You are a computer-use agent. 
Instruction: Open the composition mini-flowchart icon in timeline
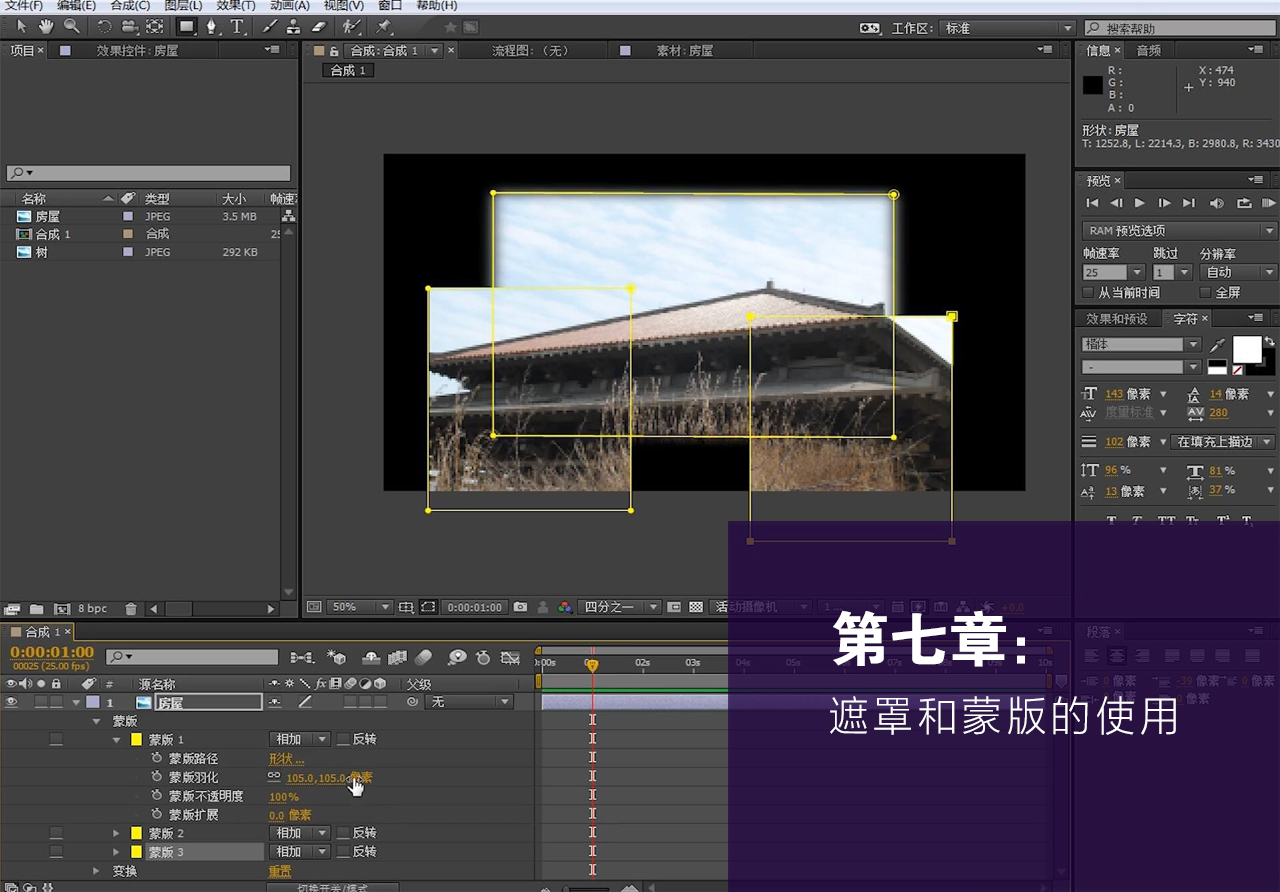301,657
